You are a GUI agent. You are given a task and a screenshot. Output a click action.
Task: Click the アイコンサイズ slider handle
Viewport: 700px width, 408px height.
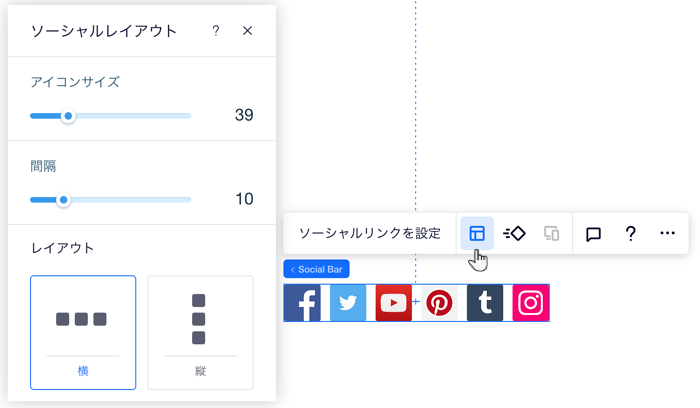(68, 116)
